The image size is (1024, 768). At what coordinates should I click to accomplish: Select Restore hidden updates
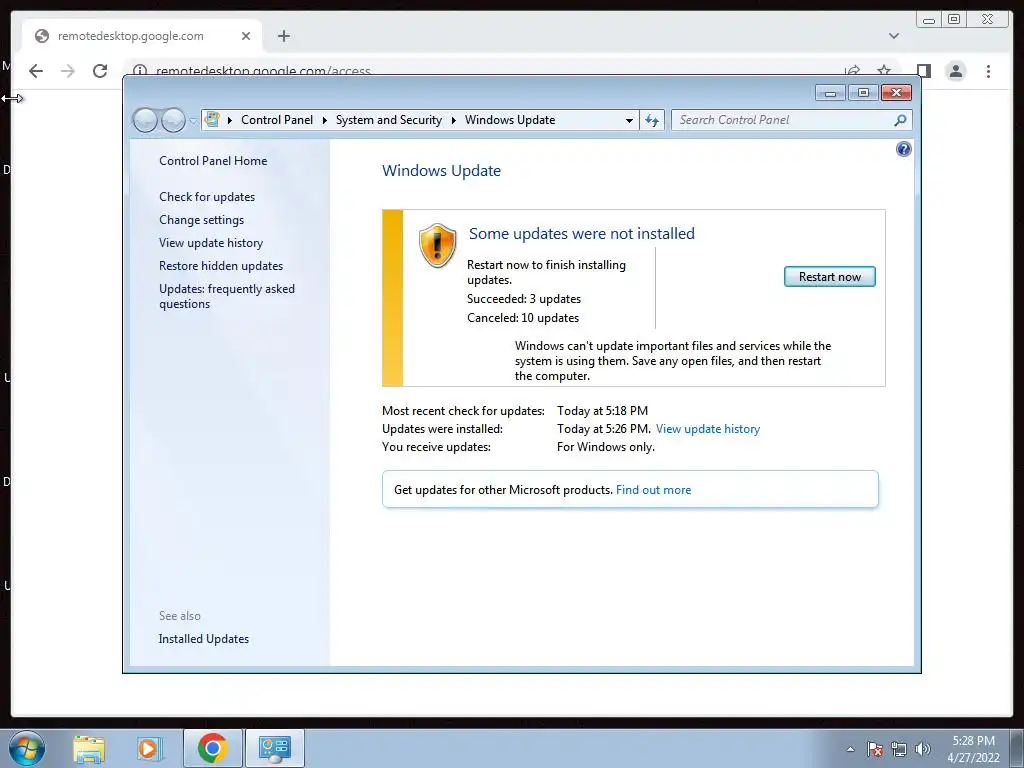(221, 266)
